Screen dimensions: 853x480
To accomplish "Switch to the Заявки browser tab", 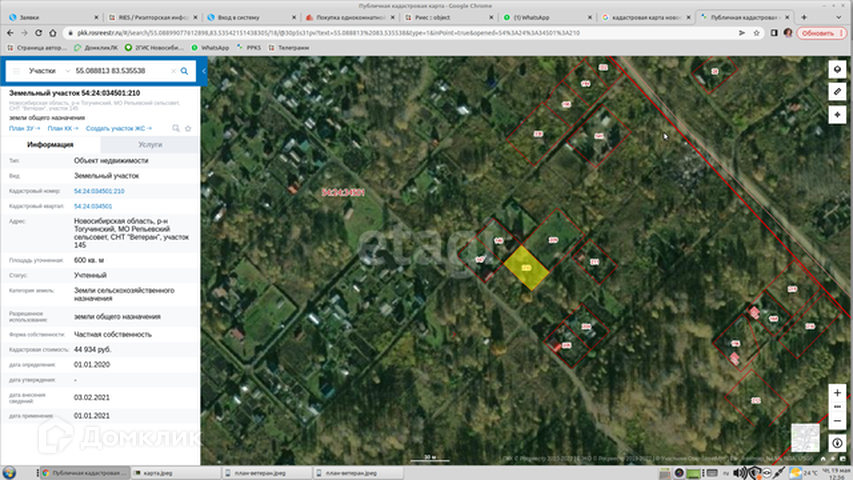I will (52, 17).
